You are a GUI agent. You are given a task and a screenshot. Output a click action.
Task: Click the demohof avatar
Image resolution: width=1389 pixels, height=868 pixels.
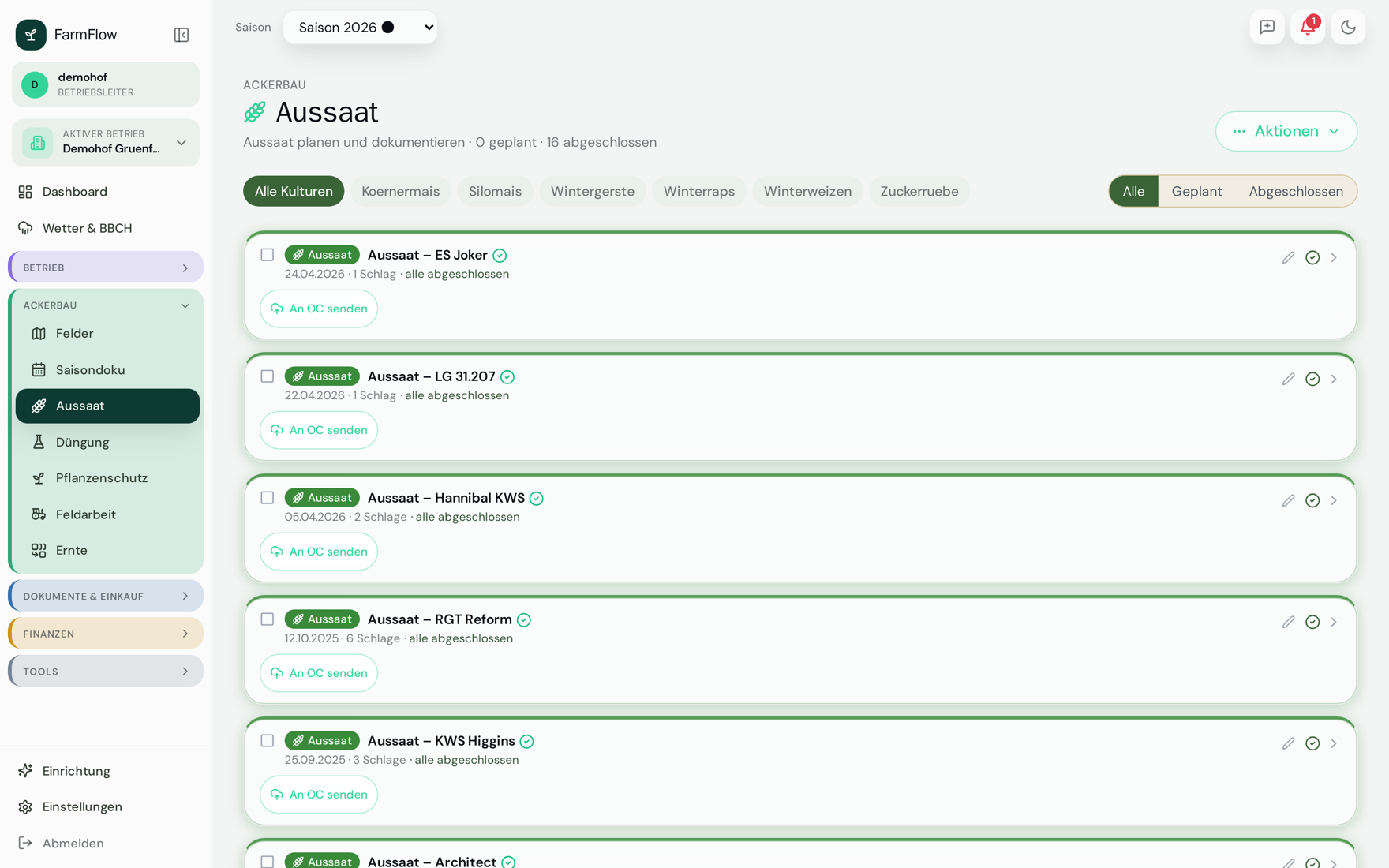tap(35, 84)
